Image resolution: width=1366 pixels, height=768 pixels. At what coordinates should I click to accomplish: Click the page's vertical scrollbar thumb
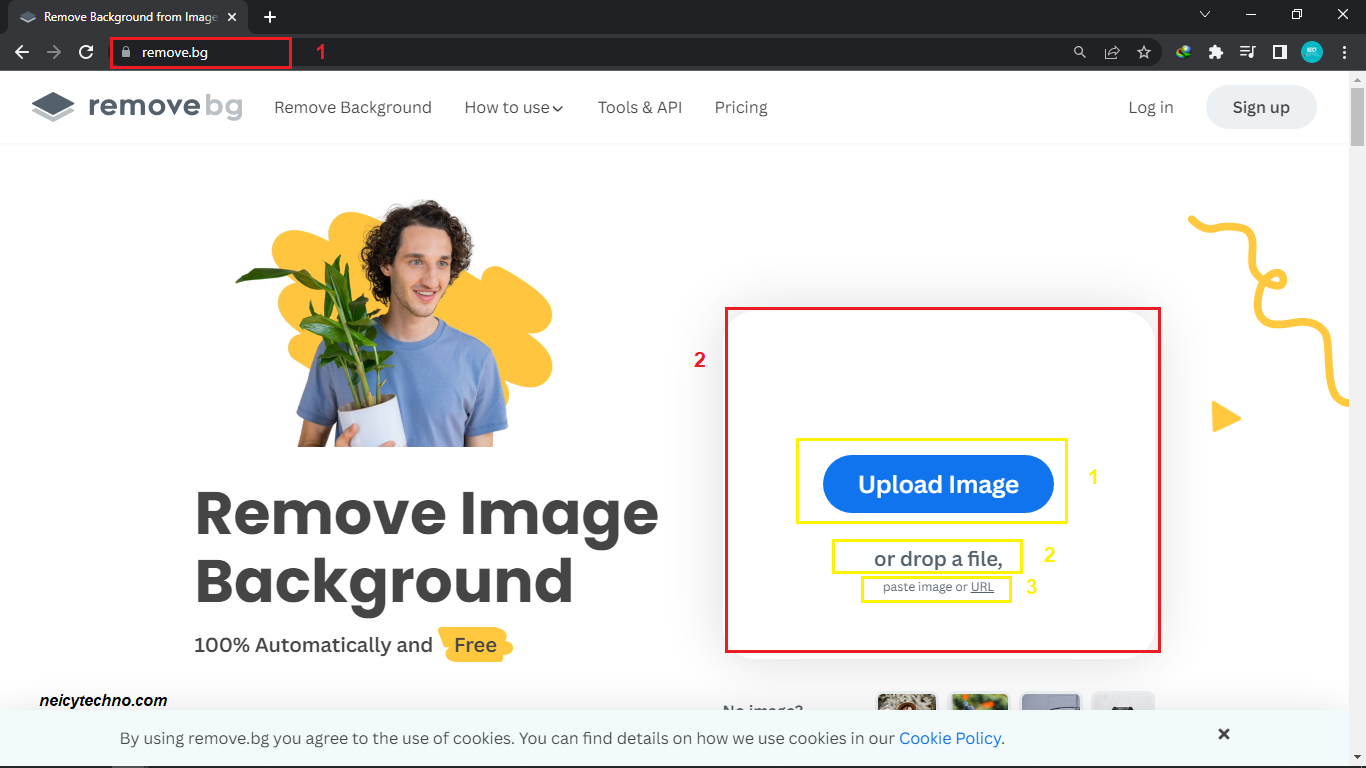pos(1357,117)
